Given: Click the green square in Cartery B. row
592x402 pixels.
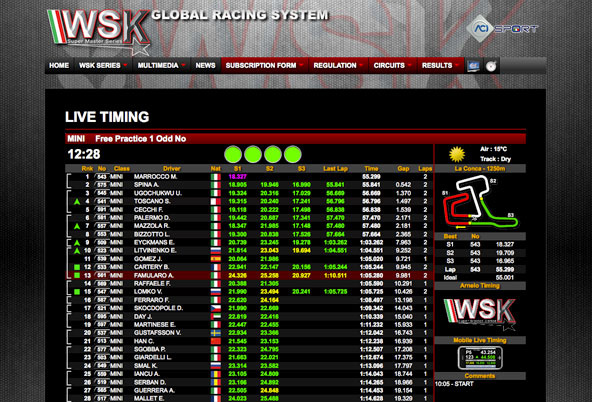Looking at the screenshot, I should (x=77, y=267).
